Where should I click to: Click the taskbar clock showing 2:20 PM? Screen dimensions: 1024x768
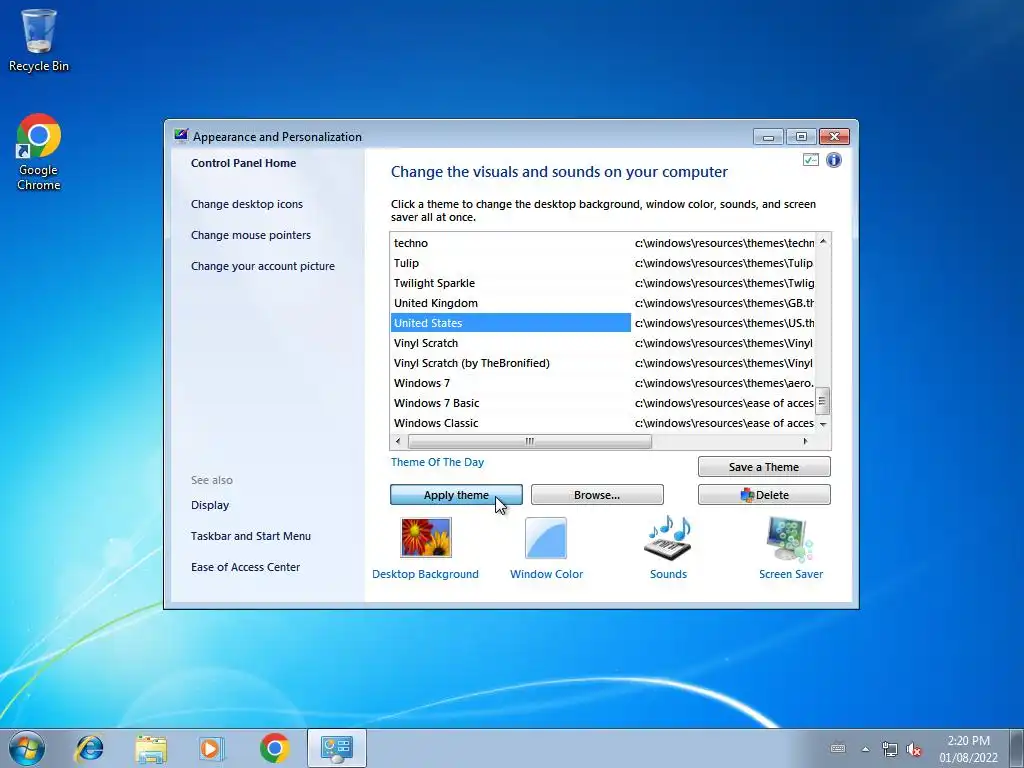pyautogui.click(x=968, y=748)
